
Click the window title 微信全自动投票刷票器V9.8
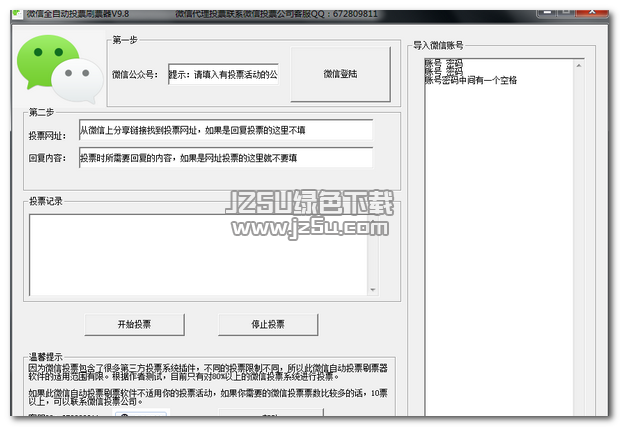click(x=78, y=14)
